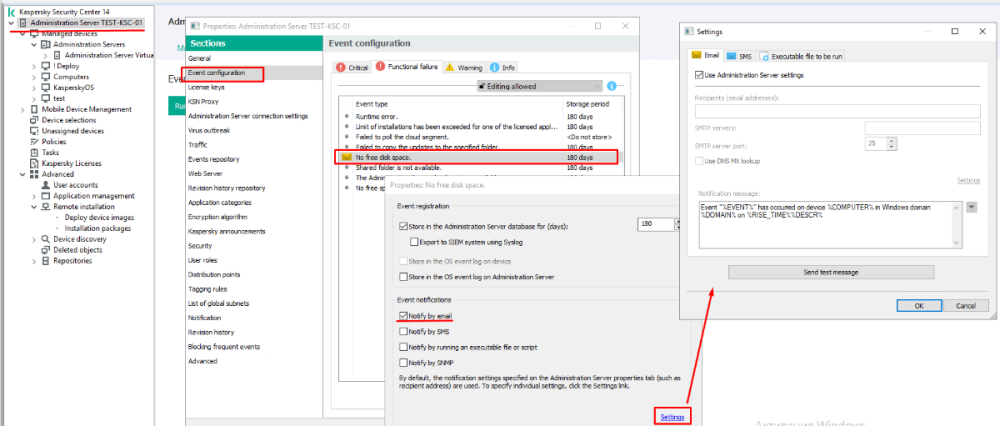Click the Kaspersky Security Center 14 logo

coord(12,11)
